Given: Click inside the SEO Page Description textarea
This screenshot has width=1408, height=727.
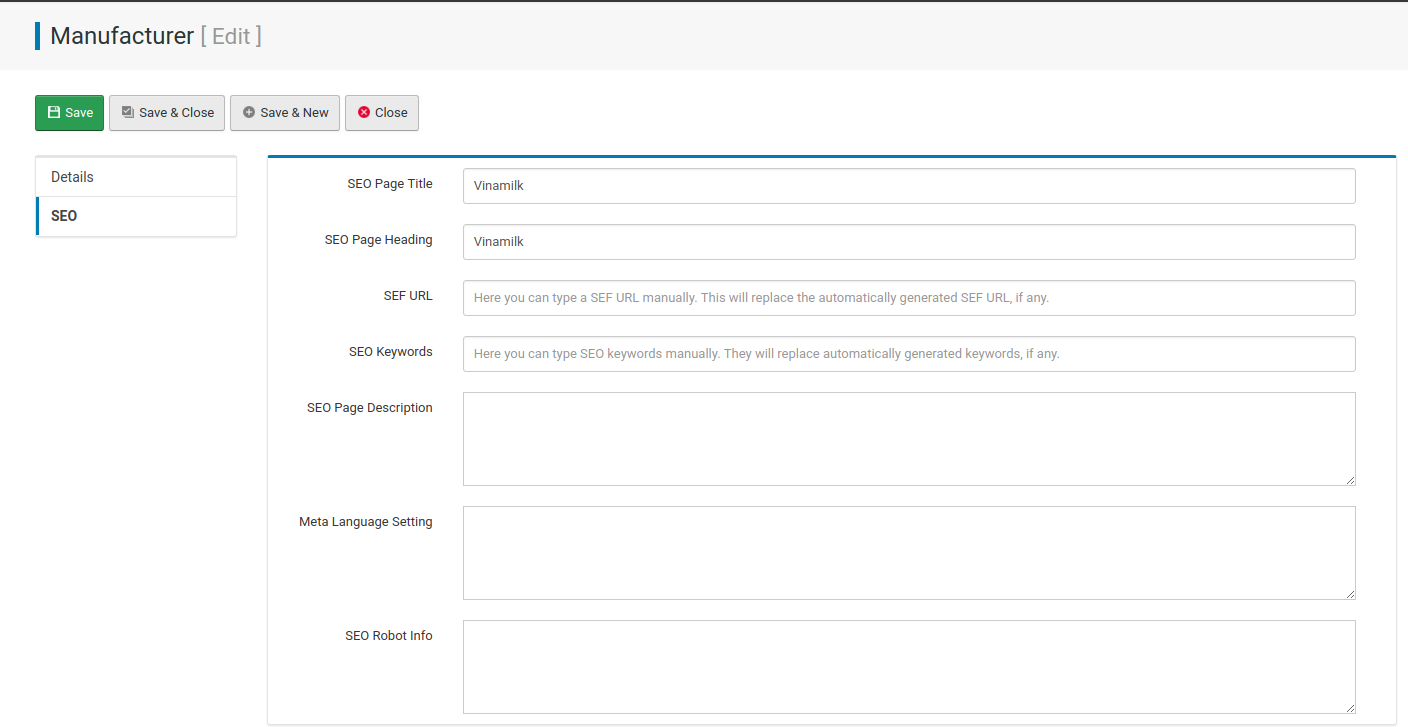Looking at the screenshot, I should (909, 439).
